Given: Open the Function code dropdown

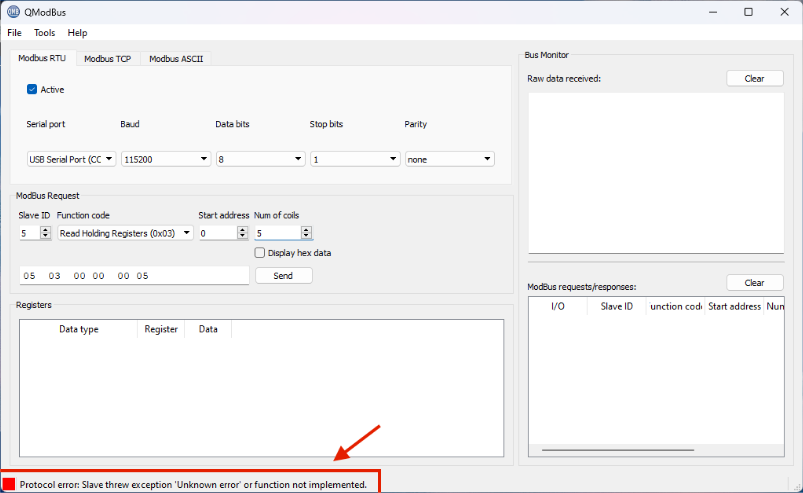Looking at the screenshot, I should click(125, 233).
